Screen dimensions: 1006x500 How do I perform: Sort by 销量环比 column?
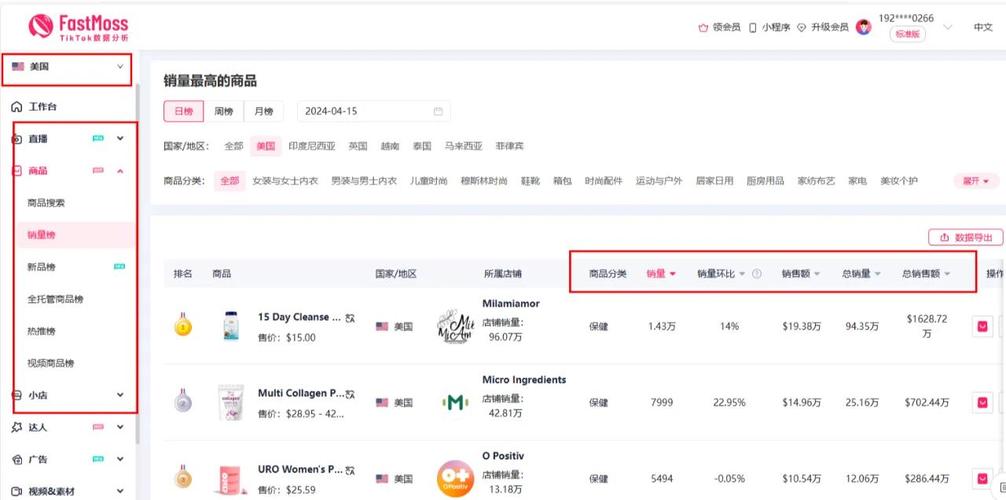pyautogui.click(x=721, y=273)
